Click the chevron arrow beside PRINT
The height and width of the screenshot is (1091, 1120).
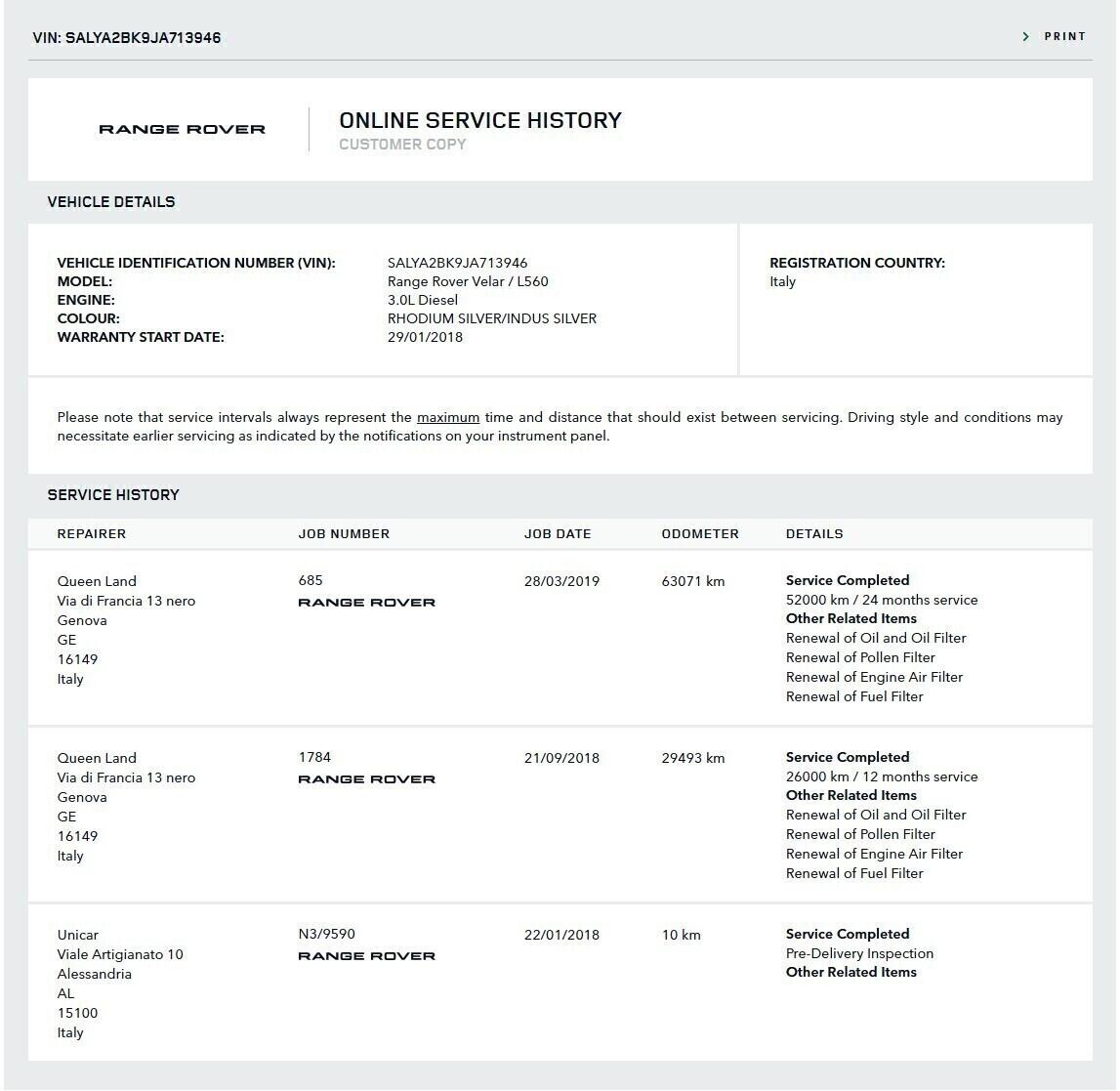tap(1025, 37)
